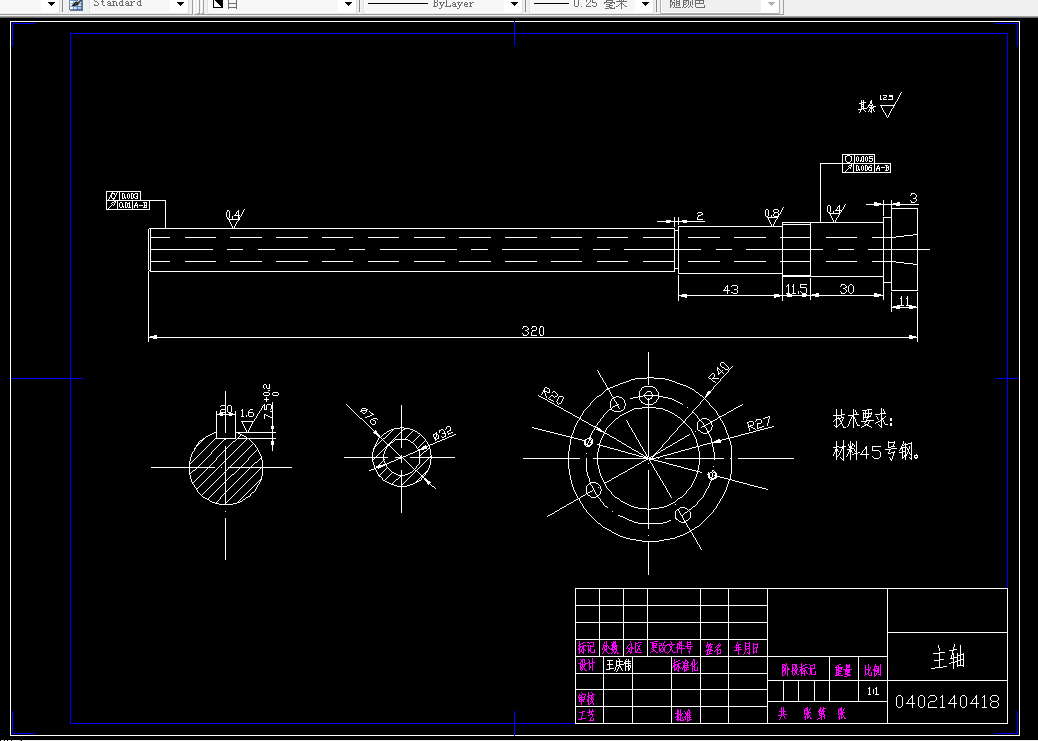Click the 重量 label
The width and height of the screenshot is (1038, 741).
(x=843, y=671)
